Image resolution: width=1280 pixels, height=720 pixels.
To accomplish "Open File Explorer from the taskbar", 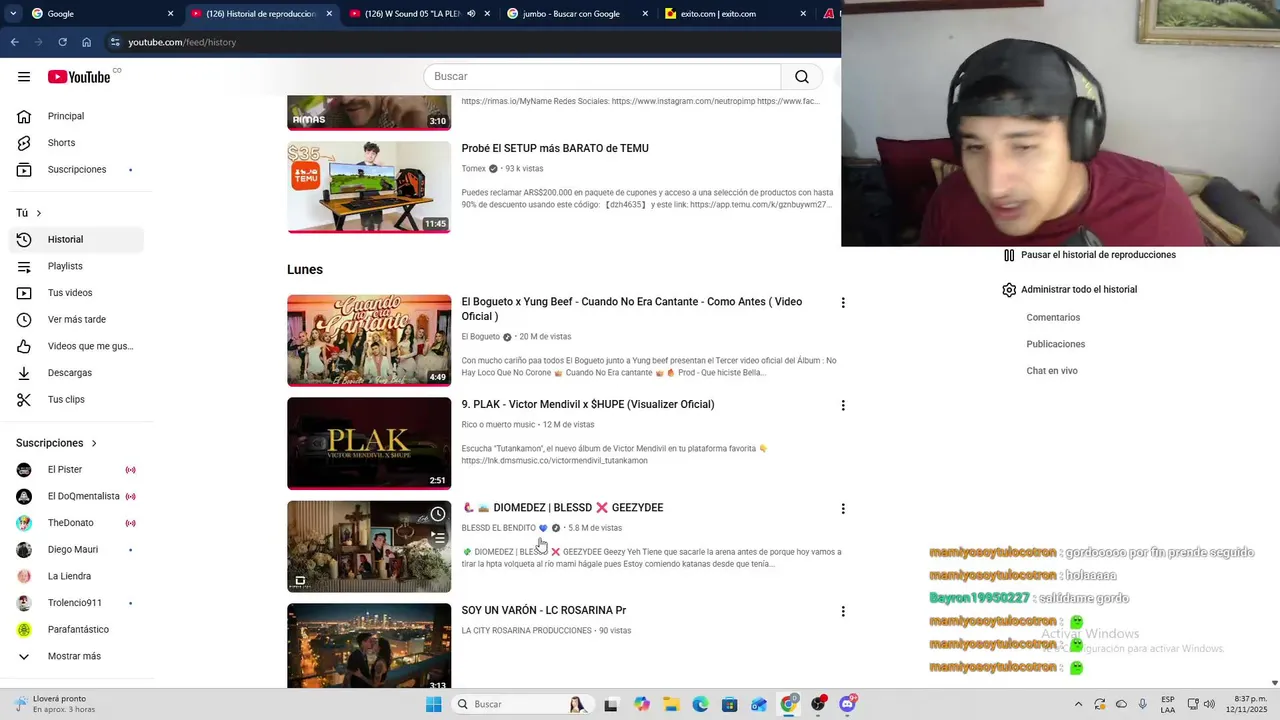I will point(671,704).
